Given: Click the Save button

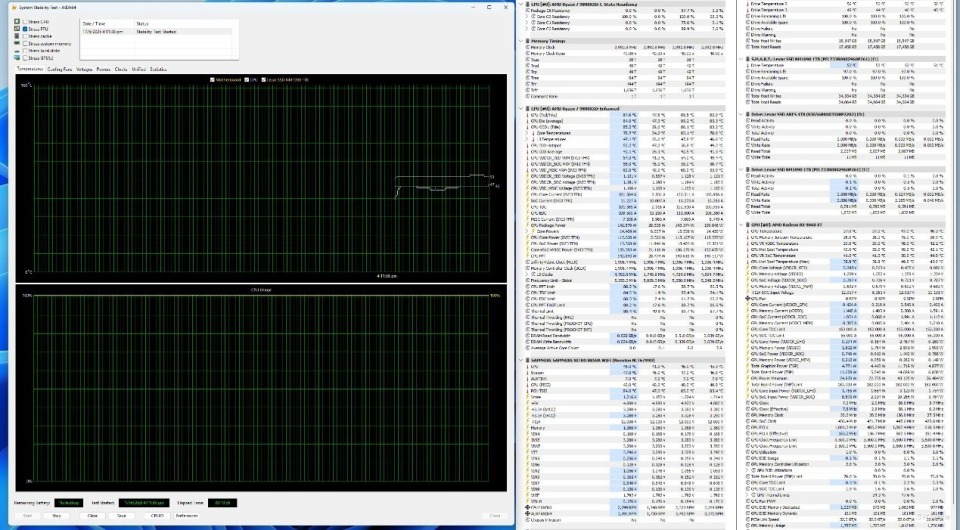Looking at the screenshot, I should click(x=121, y=516).
